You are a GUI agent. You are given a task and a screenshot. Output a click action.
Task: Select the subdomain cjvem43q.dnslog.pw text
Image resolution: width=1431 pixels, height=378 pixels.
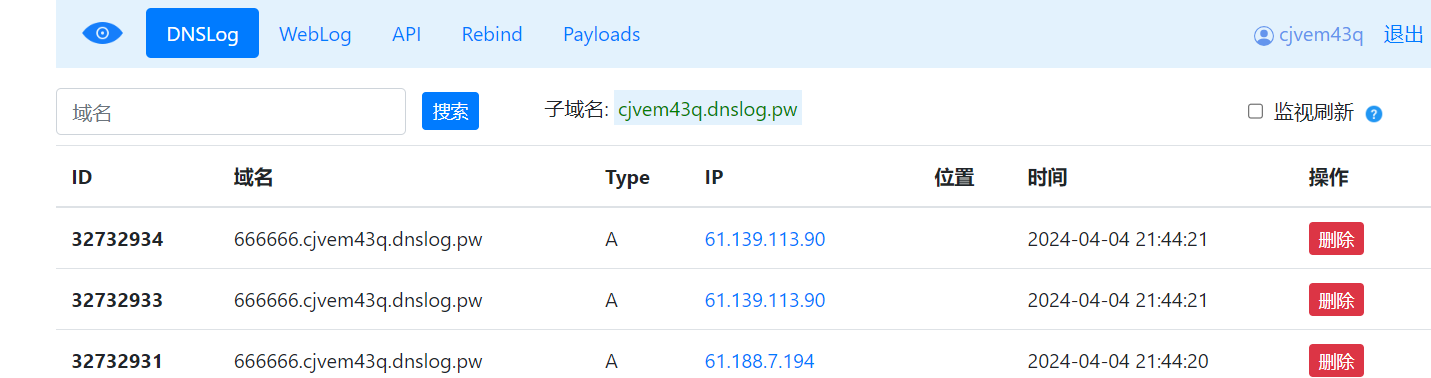[708, 110]
